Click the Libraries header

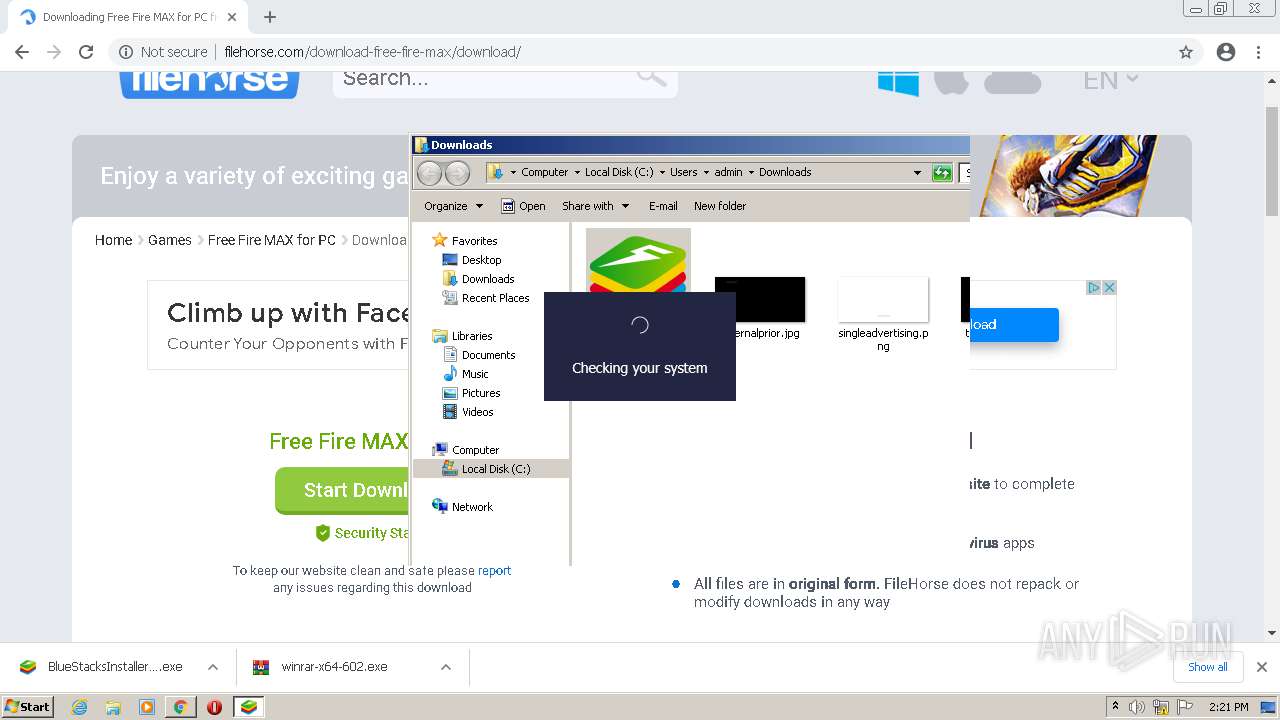point(463,336)
